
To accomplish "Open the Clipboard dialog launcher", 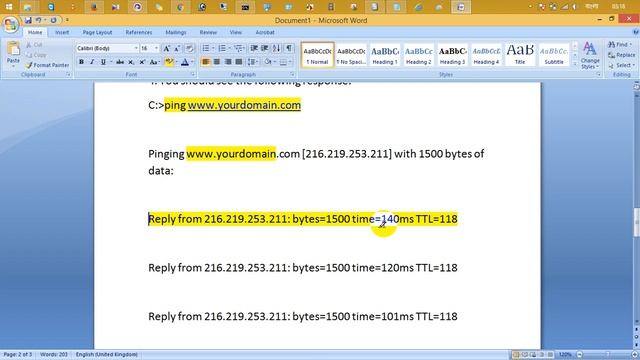I will pyautogui.click(x=68, y=75).
